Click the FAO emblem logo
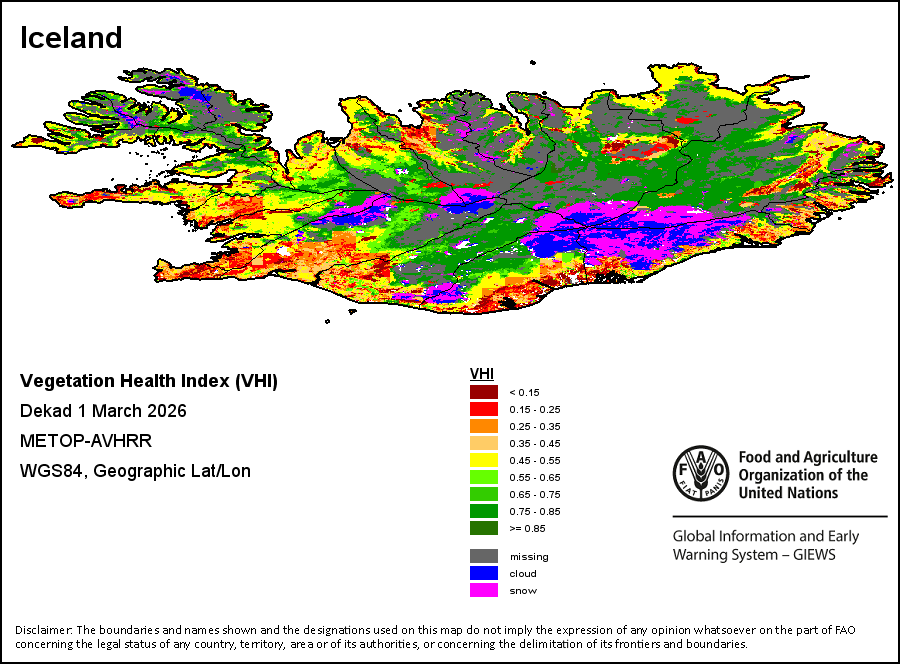The width and height of the screenshot is (900, 664). [x=701, y=473]
